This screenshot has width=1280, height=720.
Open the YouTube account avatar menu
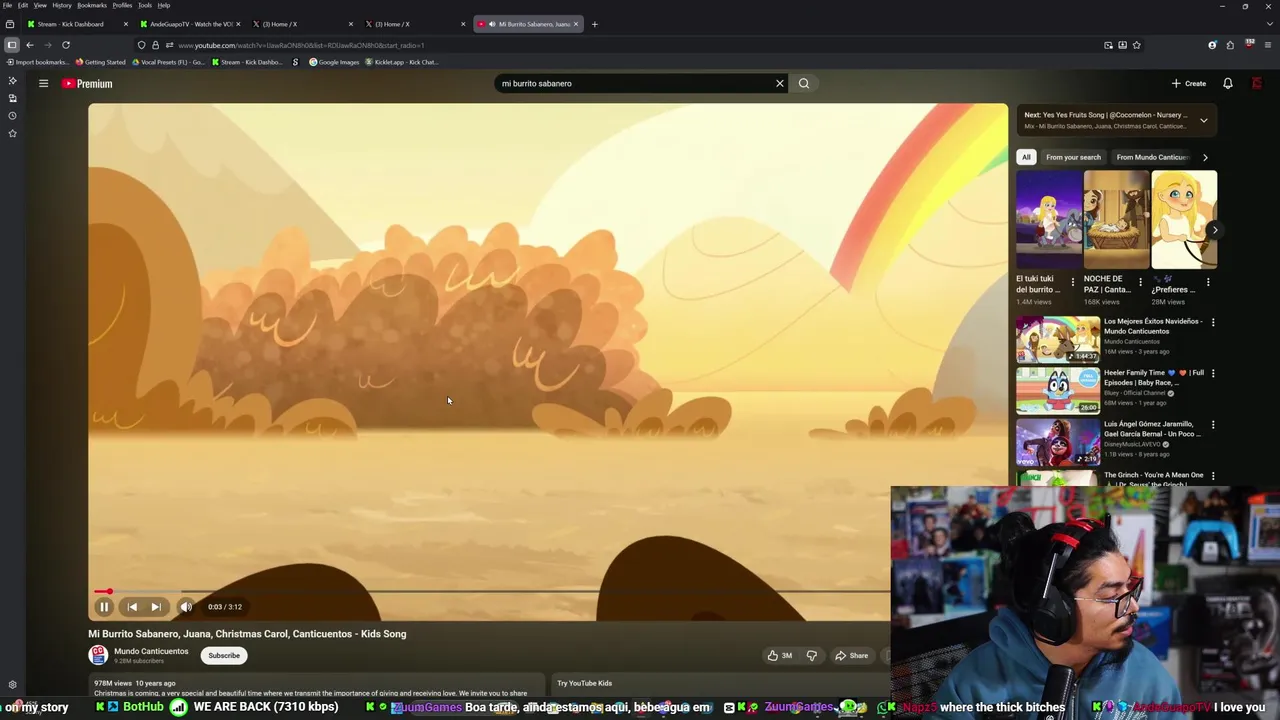tap(1257, 84)
